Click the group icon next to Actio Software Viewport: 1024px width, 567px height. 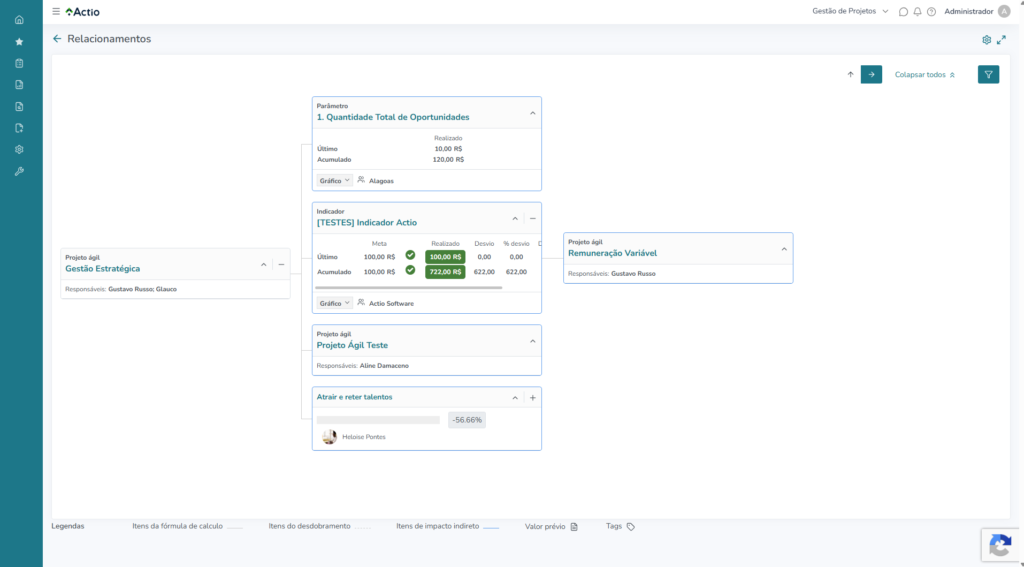click(361, 302)
